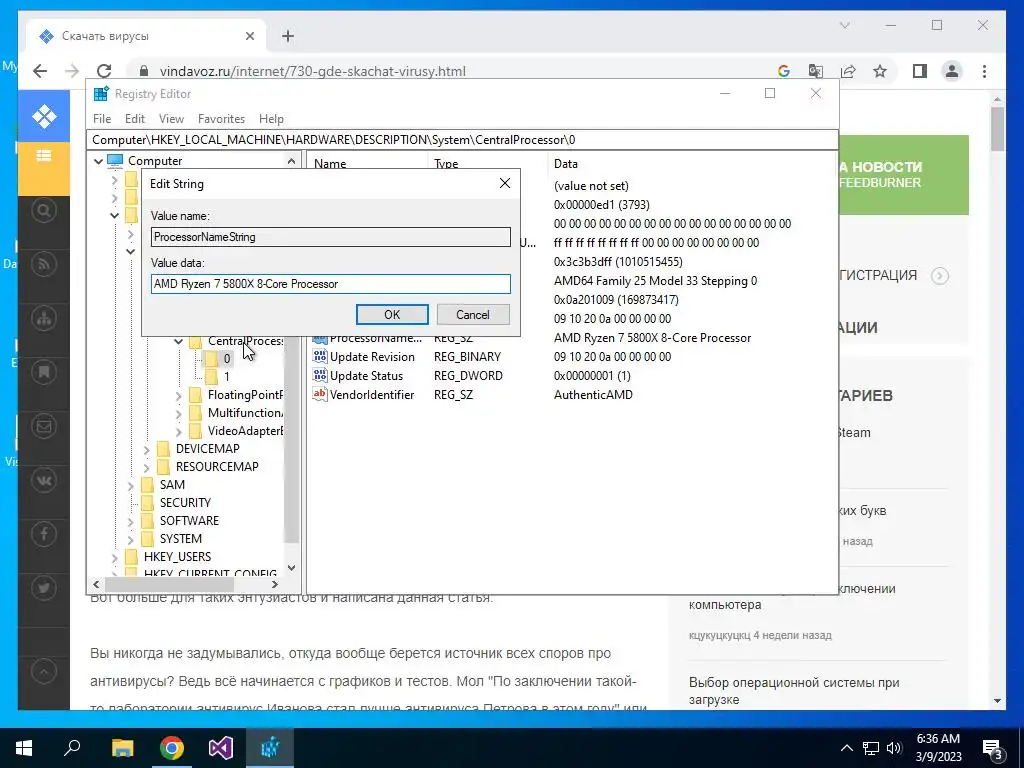This screenshot has height=768, width=1024.
Task: Expand the VideoAdapterBusses tree node
Action: 178,431
